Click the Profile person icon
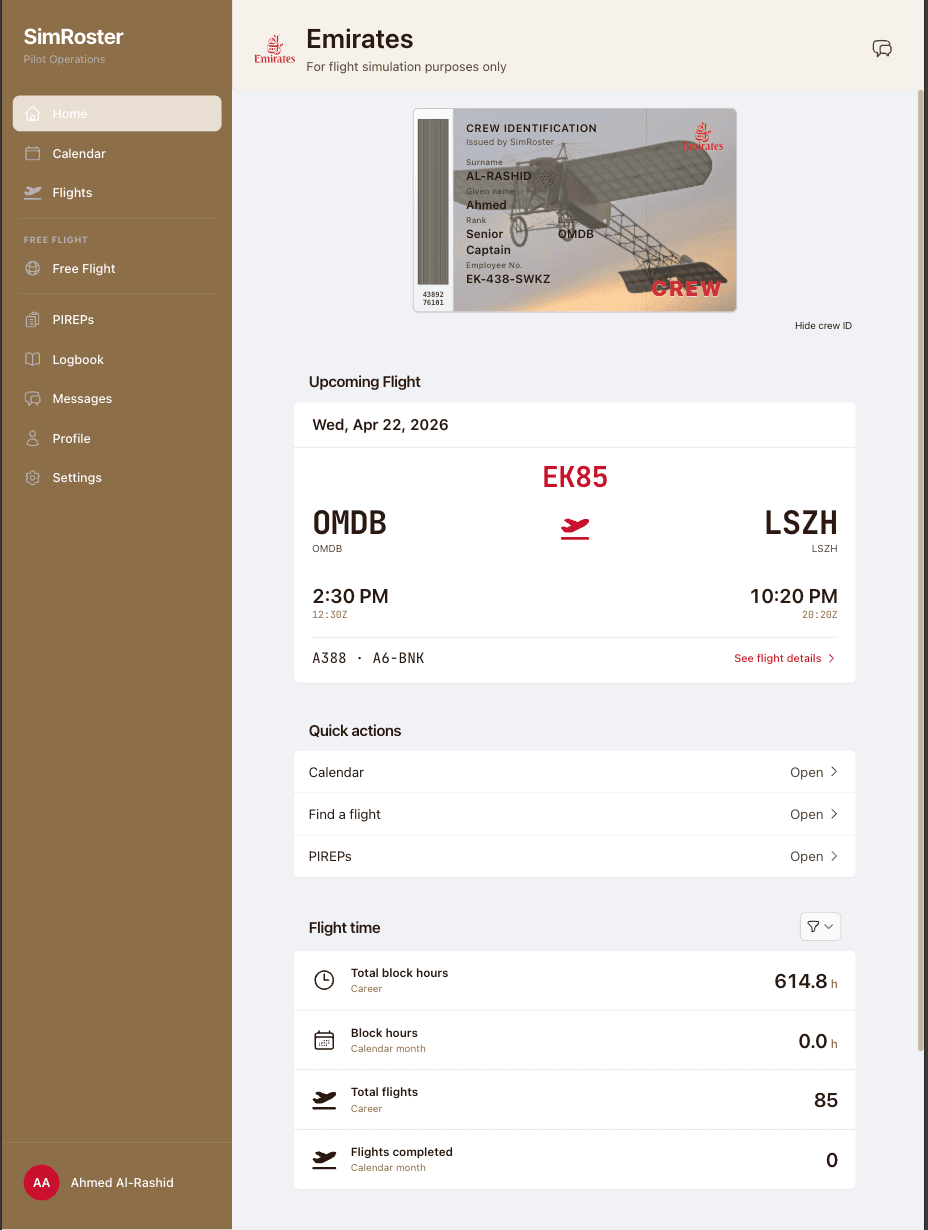 [x=33, y=438]
